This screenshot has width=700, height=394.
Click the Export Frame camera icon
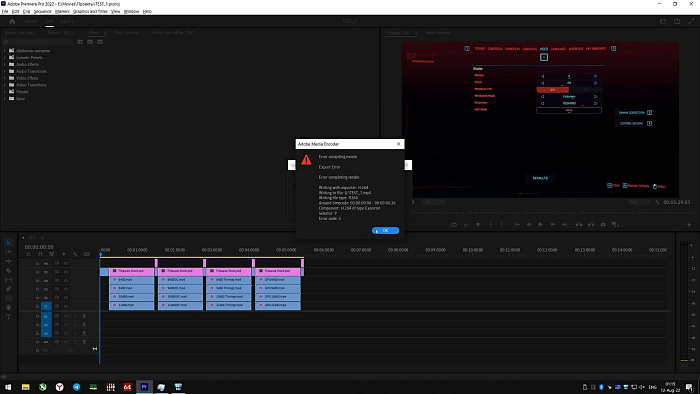(x=603, y=224)
